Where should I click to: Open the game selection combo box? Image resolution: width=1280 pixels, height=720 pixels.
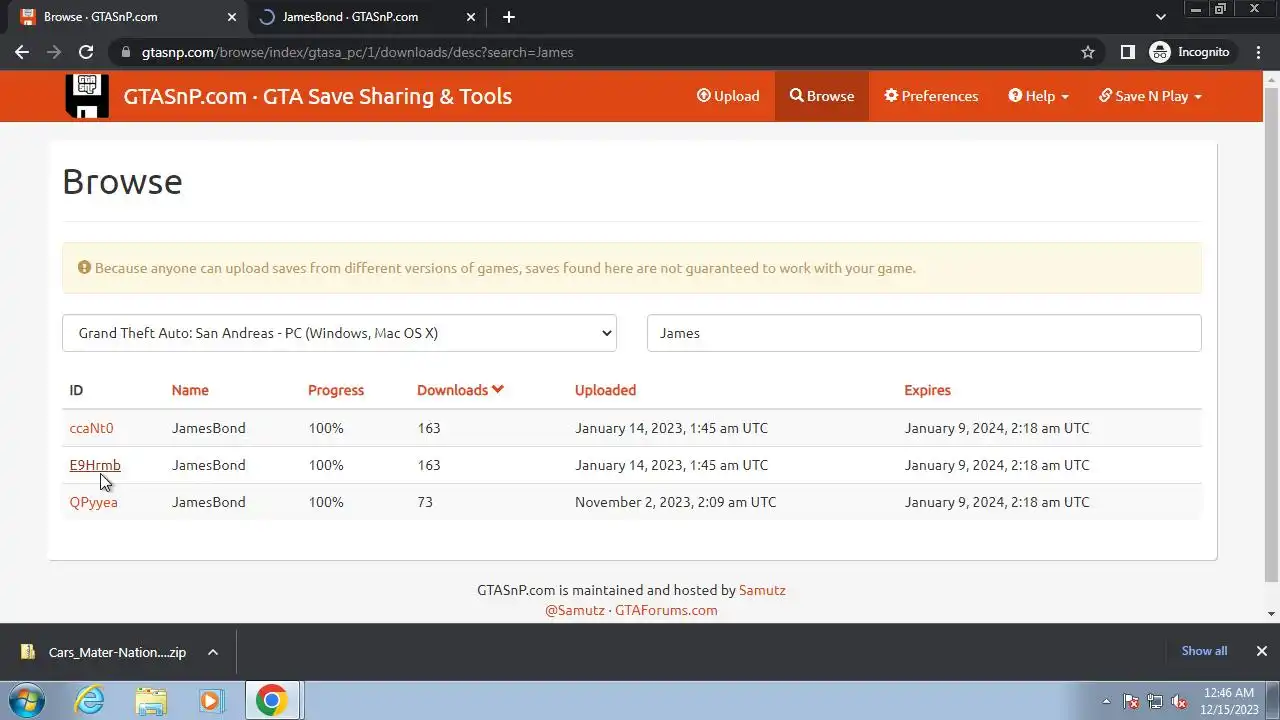339,333
